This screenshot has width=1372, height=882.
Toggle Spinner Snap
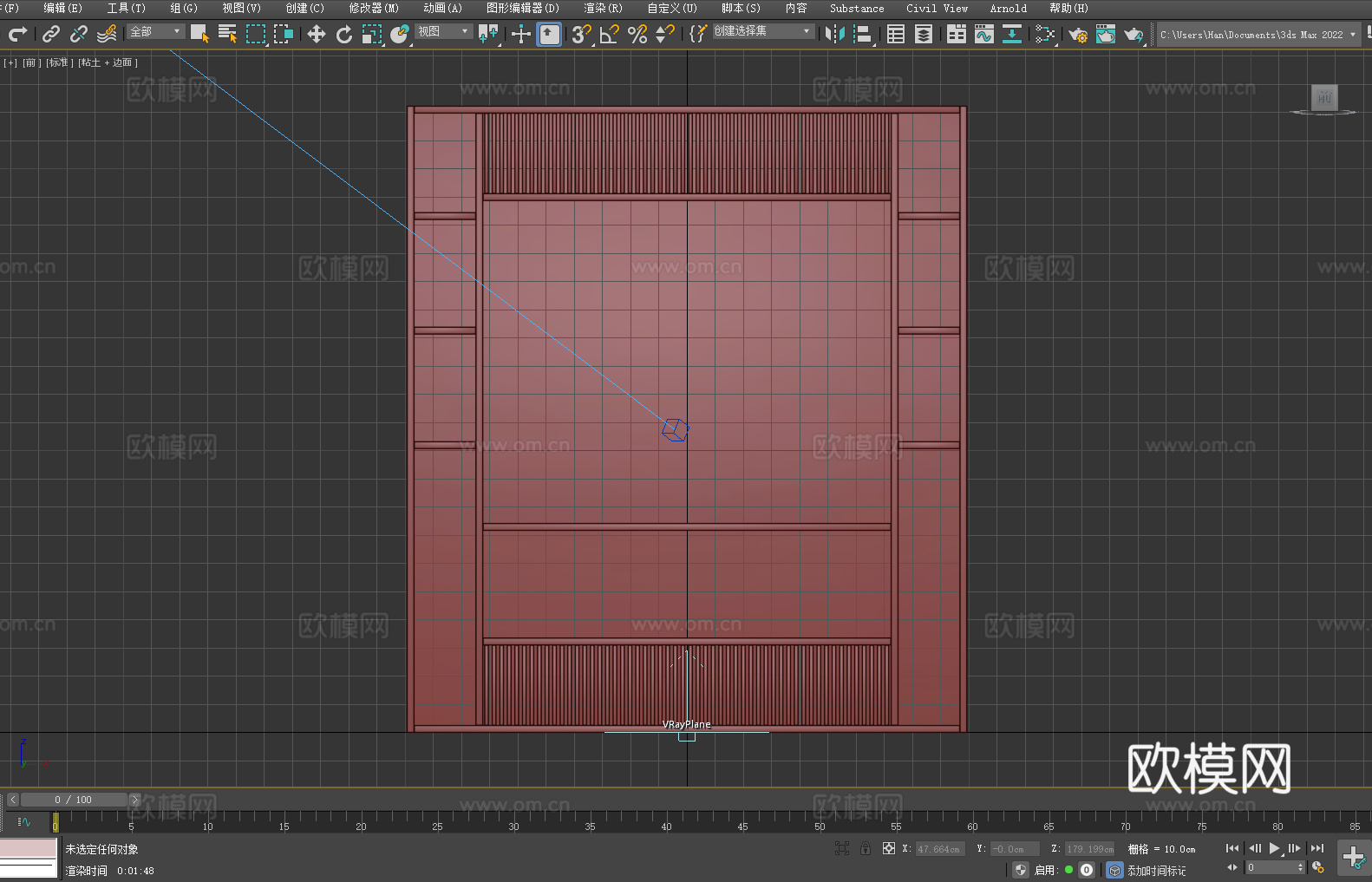click(665, 34)
